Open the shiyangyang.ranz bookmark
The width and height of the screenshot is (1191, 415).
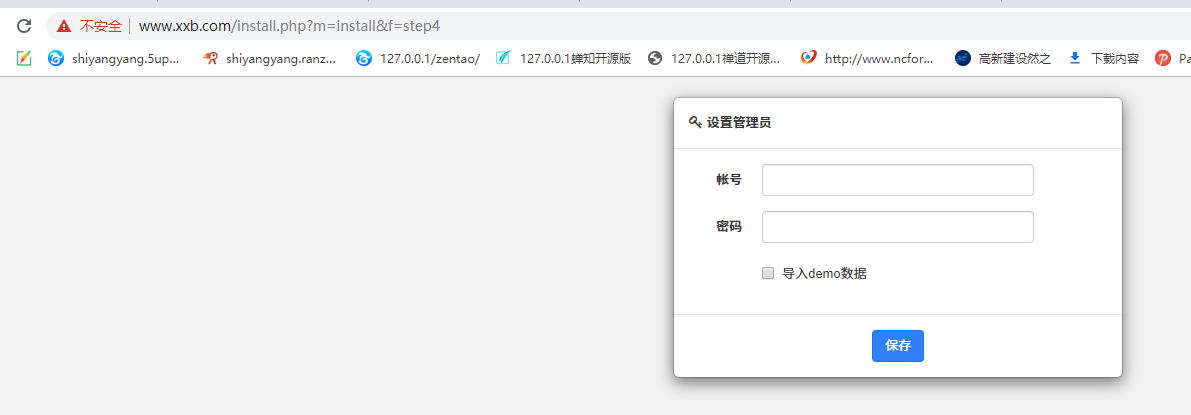[269, 58]
